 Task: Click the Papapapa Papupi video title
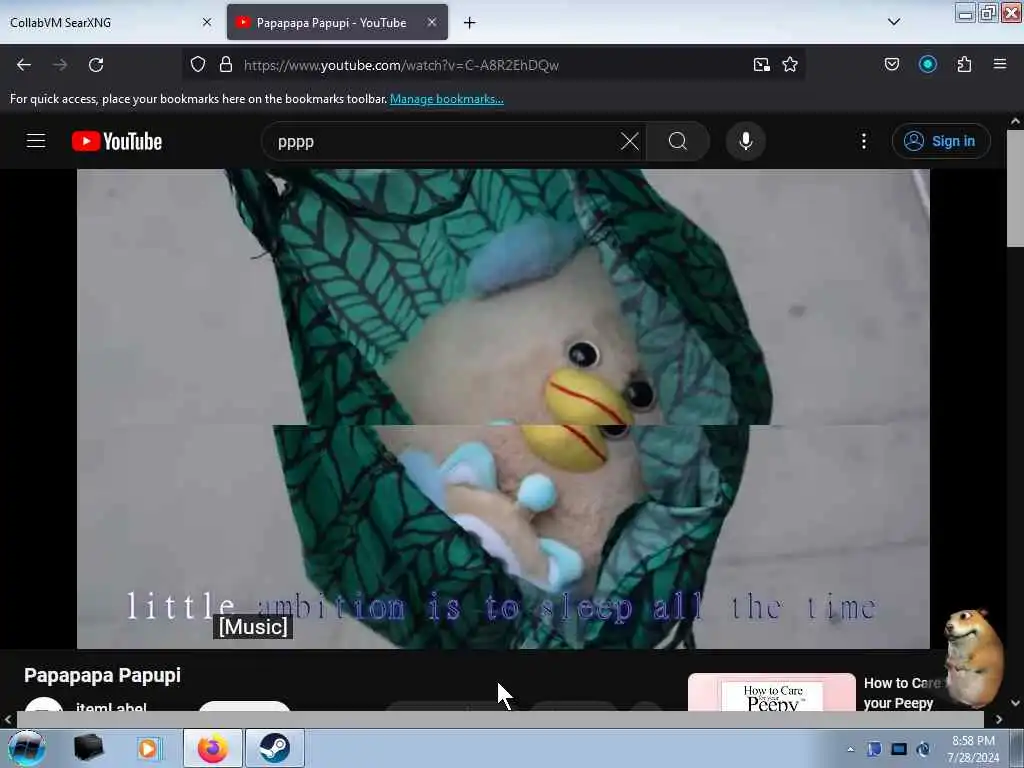click(x=103, y=675)
